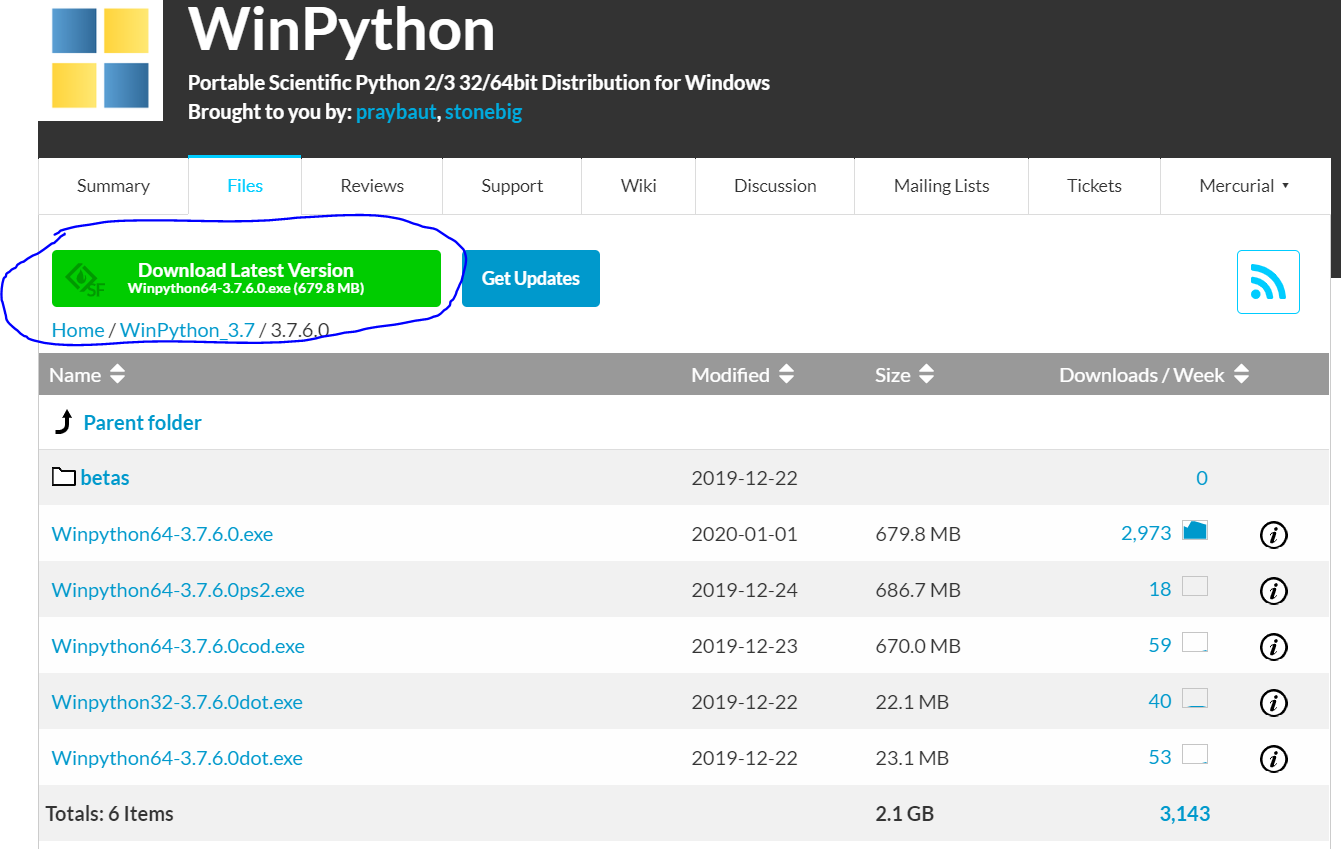Sort by Downloads / Week
Image resolution: width=1341 pixels, height=849 pixels.
point(1152,374)
